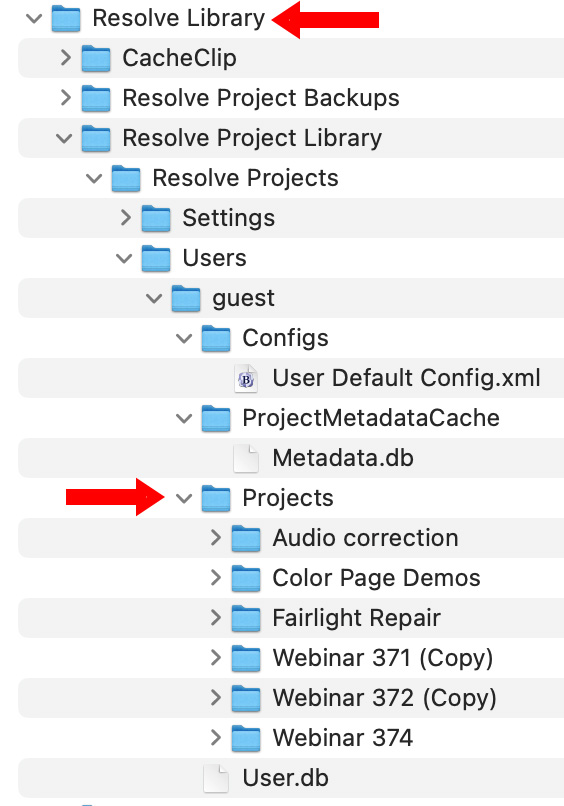Expand the Webinar 372 (Copy) folder
Screen dimensions: 564x806
tap(216, 698)
